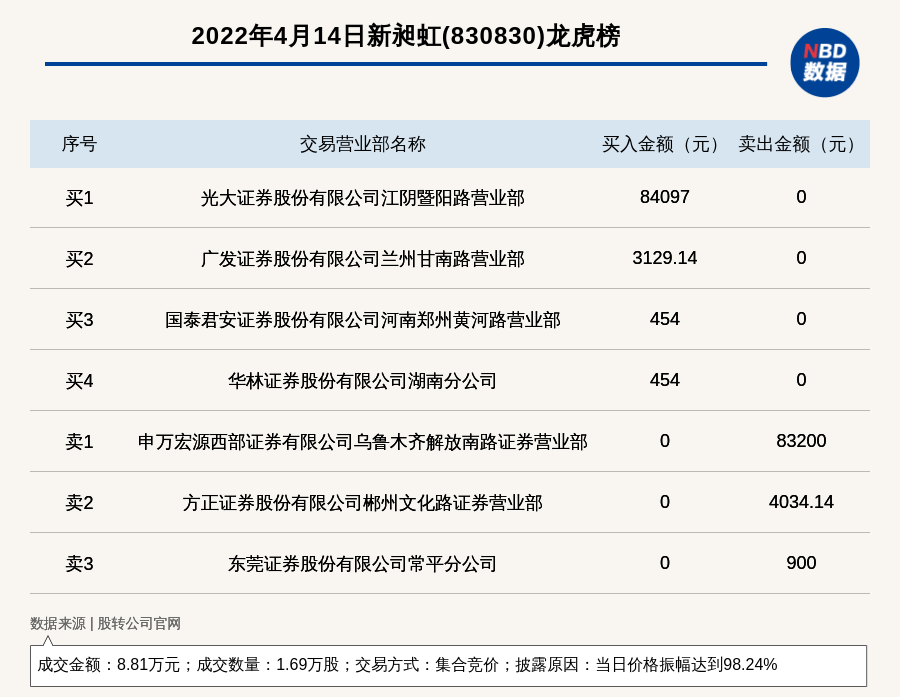Click the sell amount 0 in 买3 row
The width and height of the screenshot is (900, 697).
coord(801,319)
